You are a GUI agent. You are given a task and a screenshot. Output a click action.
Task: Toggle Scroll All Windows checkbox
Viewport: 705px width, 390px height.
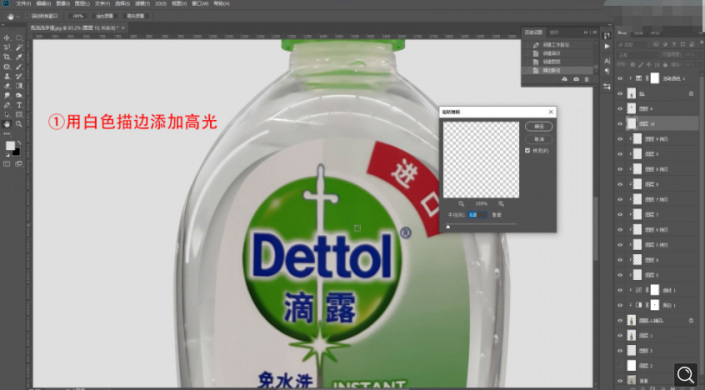tap(27, 16)
